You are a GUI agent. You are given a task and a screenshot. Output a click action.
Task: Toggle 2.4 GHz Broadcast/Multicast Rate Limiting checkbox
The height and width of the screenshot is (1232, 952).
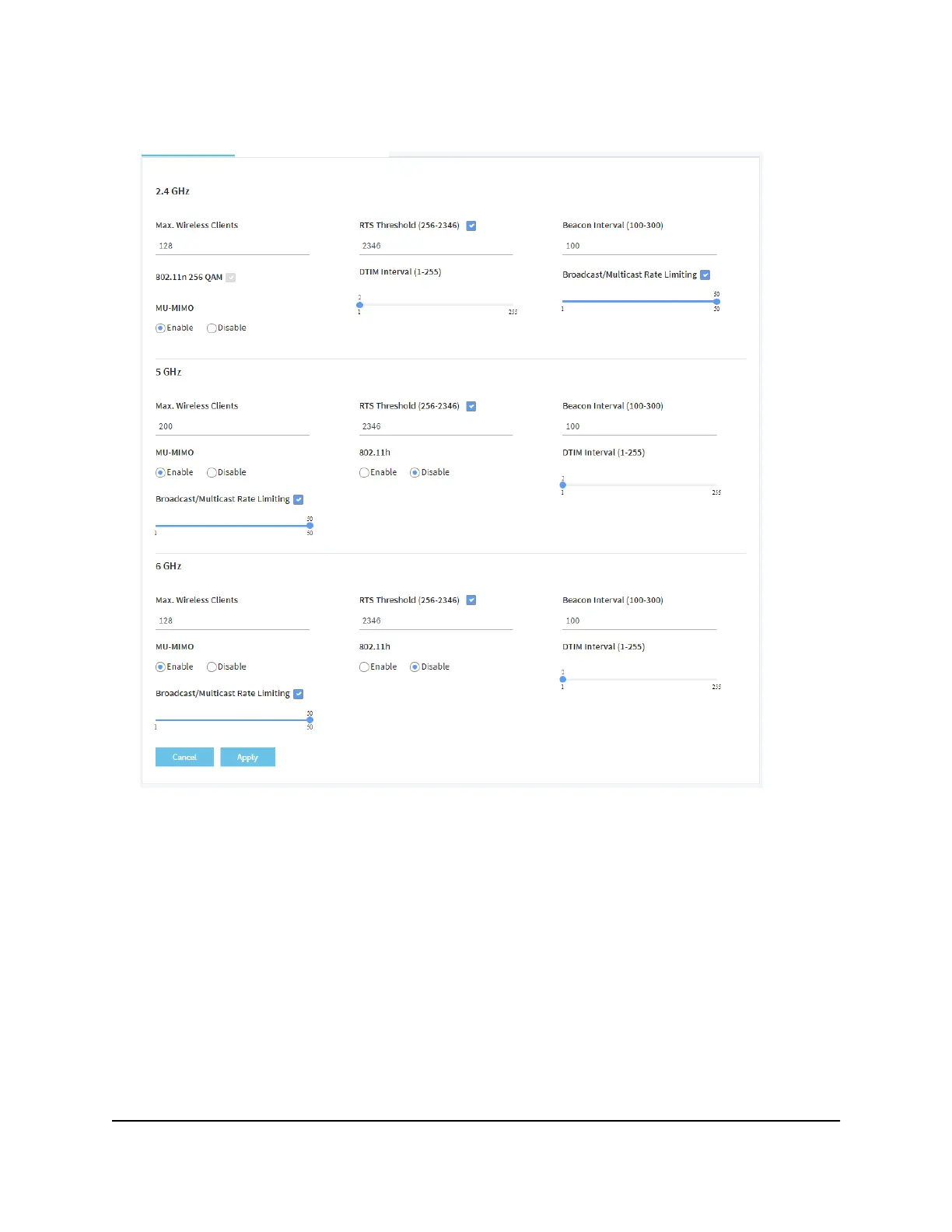(x=705, y=275)
